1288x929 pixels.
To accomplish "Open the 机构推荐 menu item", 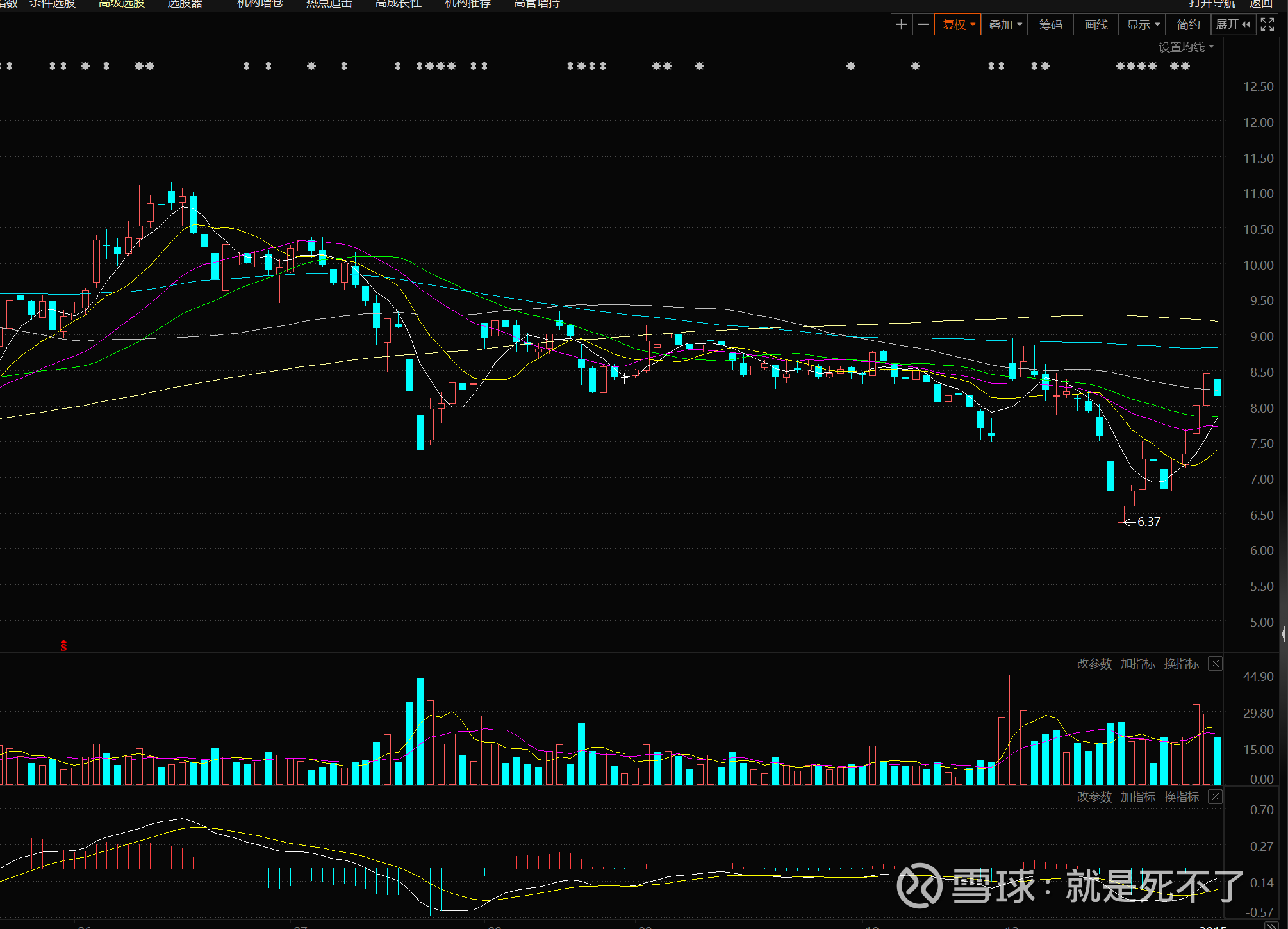I will (467, 4).
